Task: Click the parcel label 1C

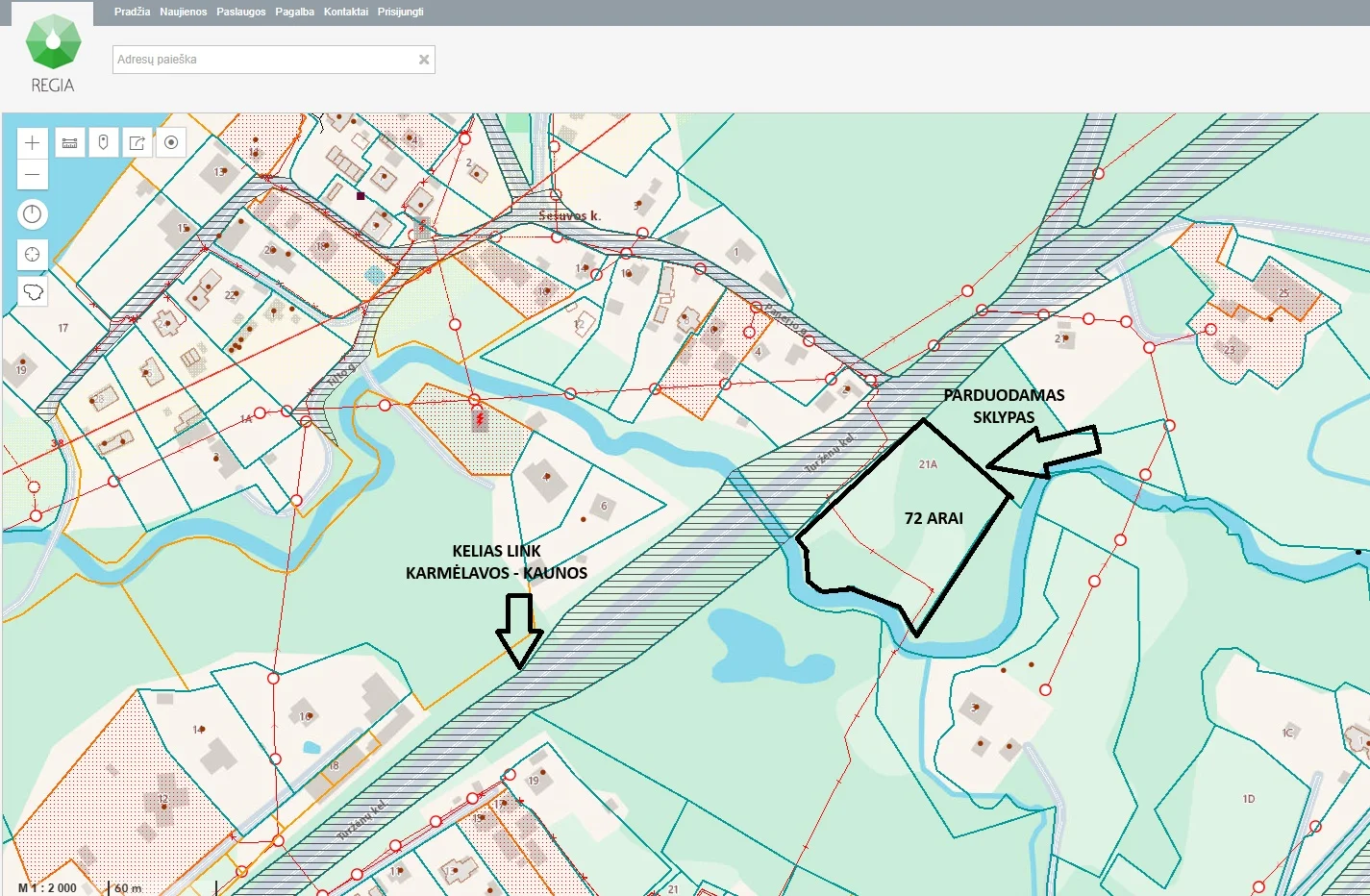Action: pos(1288,733)
